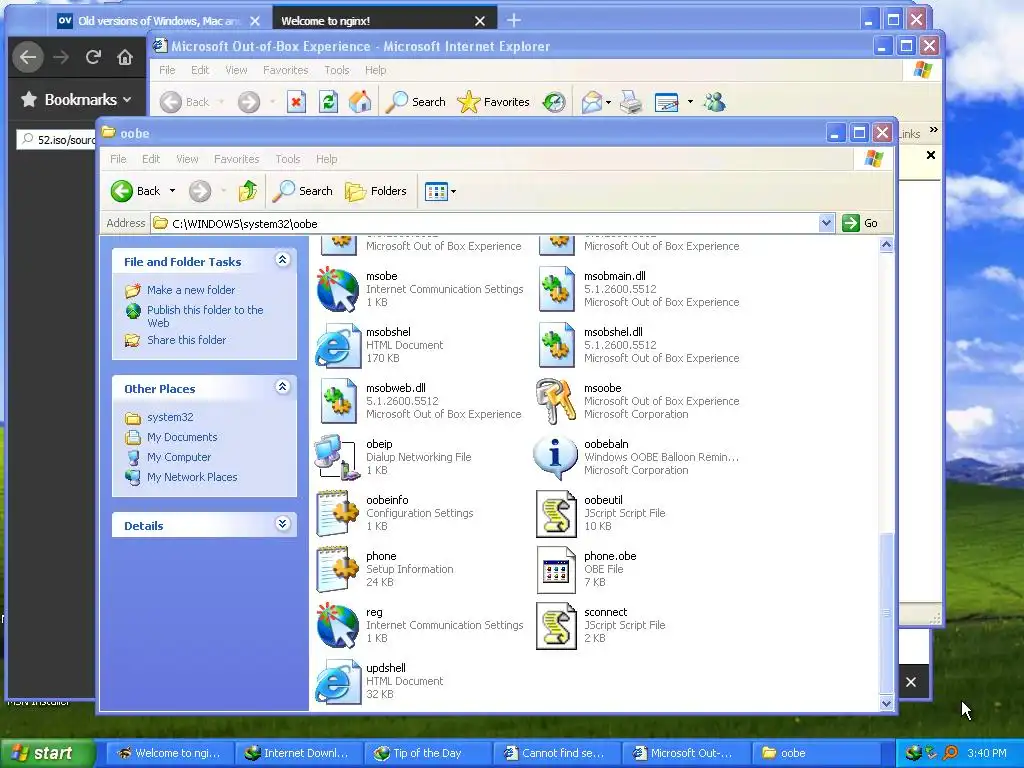Expand the Details panel

pos(282,524)
